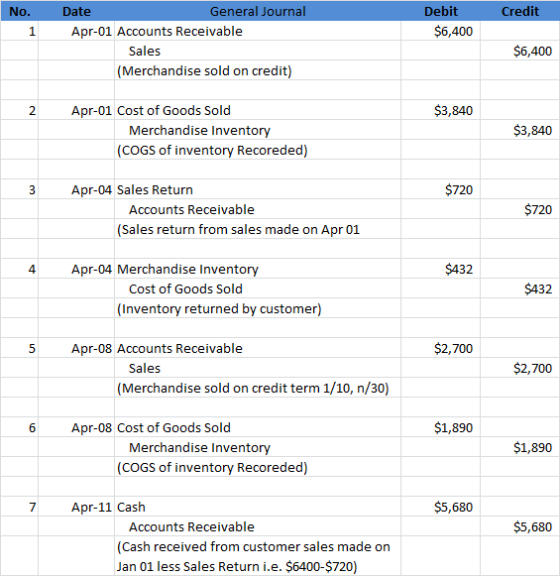Select '(Inventory returned by customer)' note
This screenshot has height=576, width=560.
[x=219, y=309]
